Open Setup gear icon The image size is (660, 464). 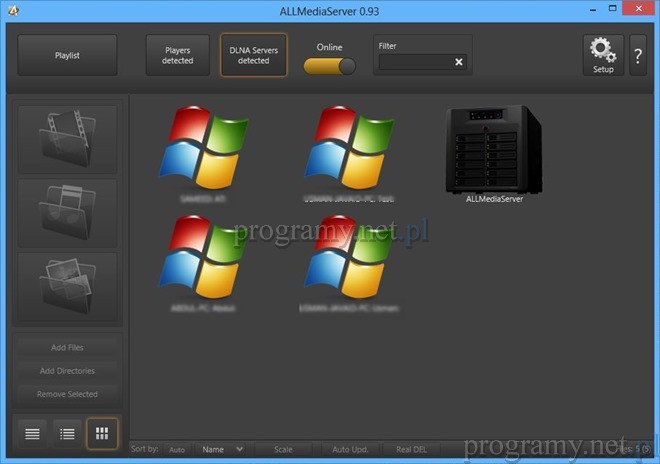(603, 55)
